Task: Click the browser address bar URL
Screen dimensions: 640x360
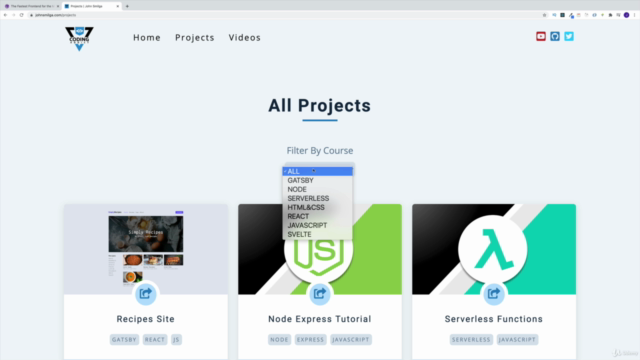Action: [x=56, y=15]
